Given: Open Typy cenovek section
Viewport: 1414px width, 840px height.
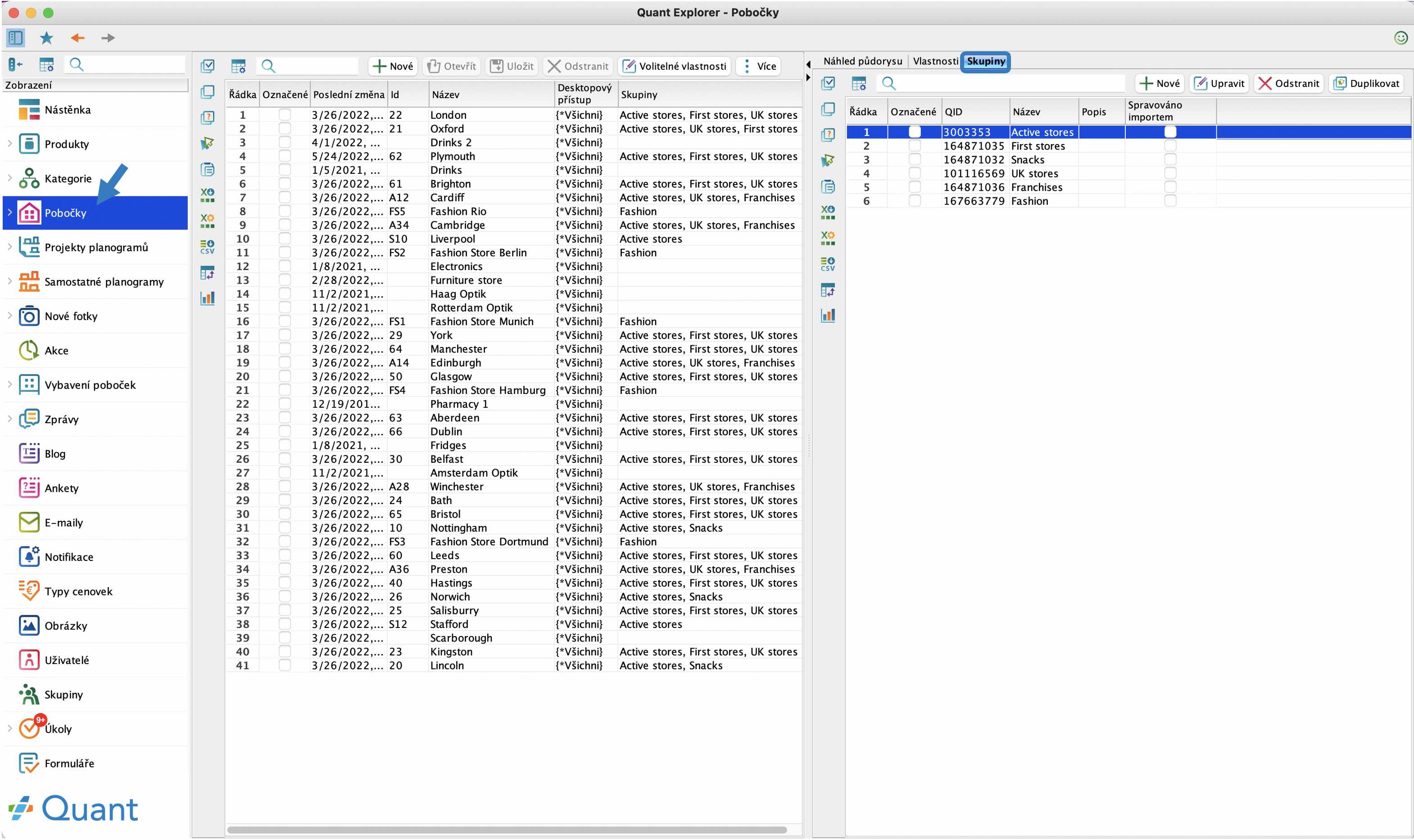Looking at the screenshot, I should tap(95, 592).
